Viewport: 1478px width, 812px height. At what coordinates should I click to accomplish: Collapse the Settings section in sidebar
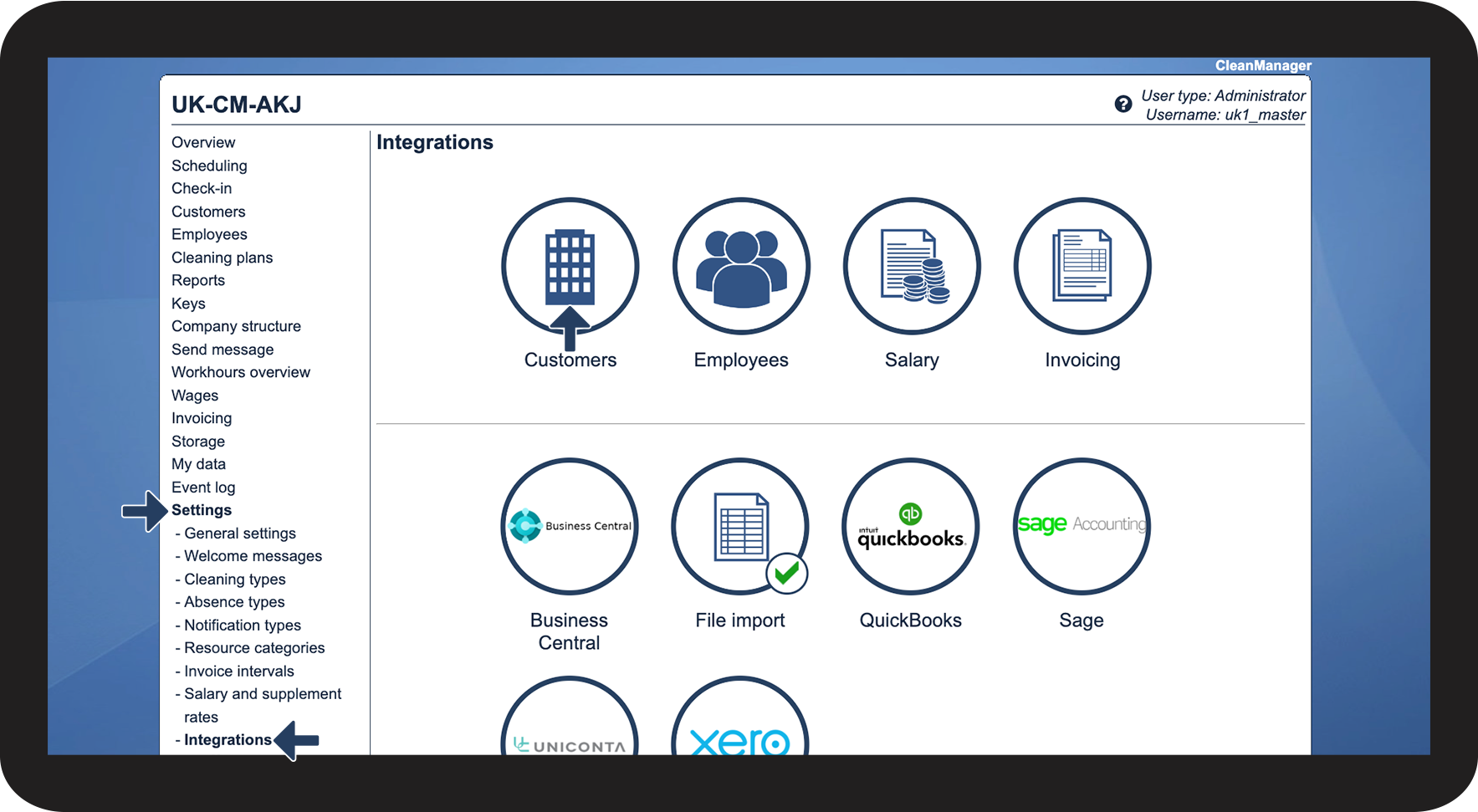tap(202, 510)
